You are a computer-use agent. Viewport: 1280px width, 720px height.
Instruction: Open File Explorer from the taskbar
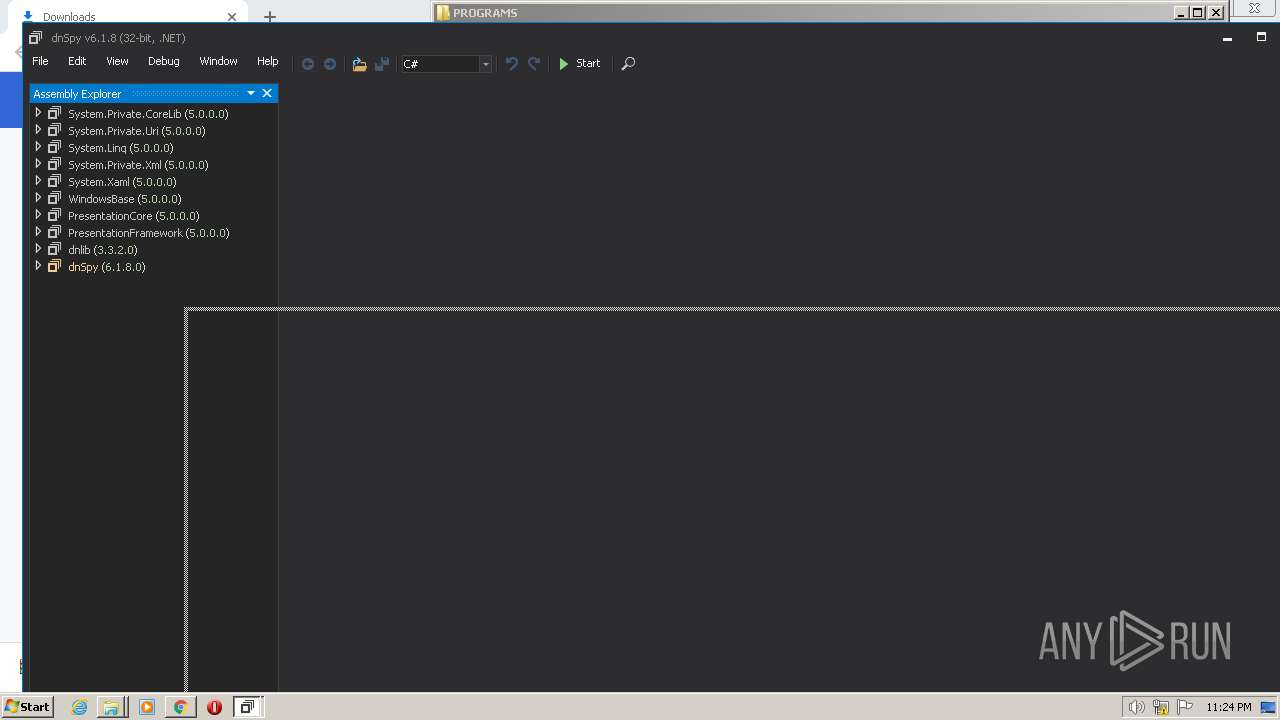click(x=111, y=706)
